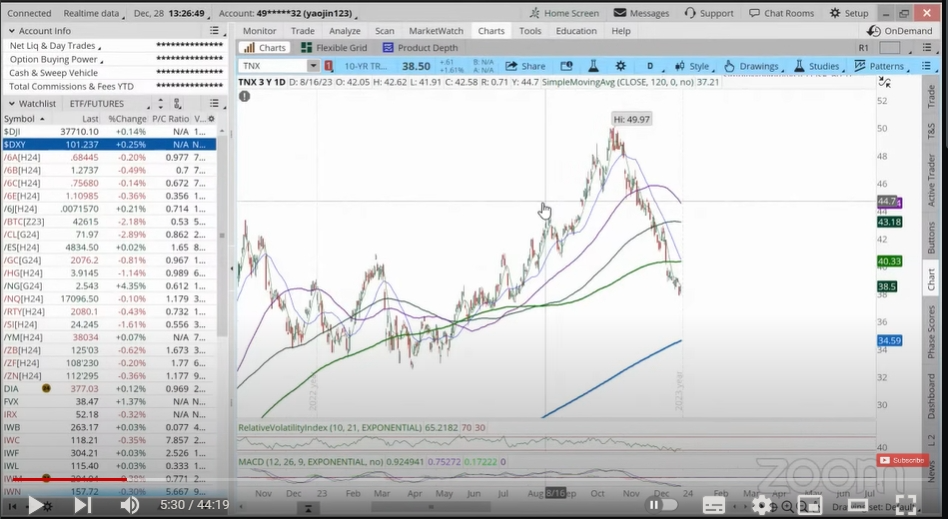Click the YouTube Subscribe button
Viewport: 948px width, 519px height.
tap(903, 460)
